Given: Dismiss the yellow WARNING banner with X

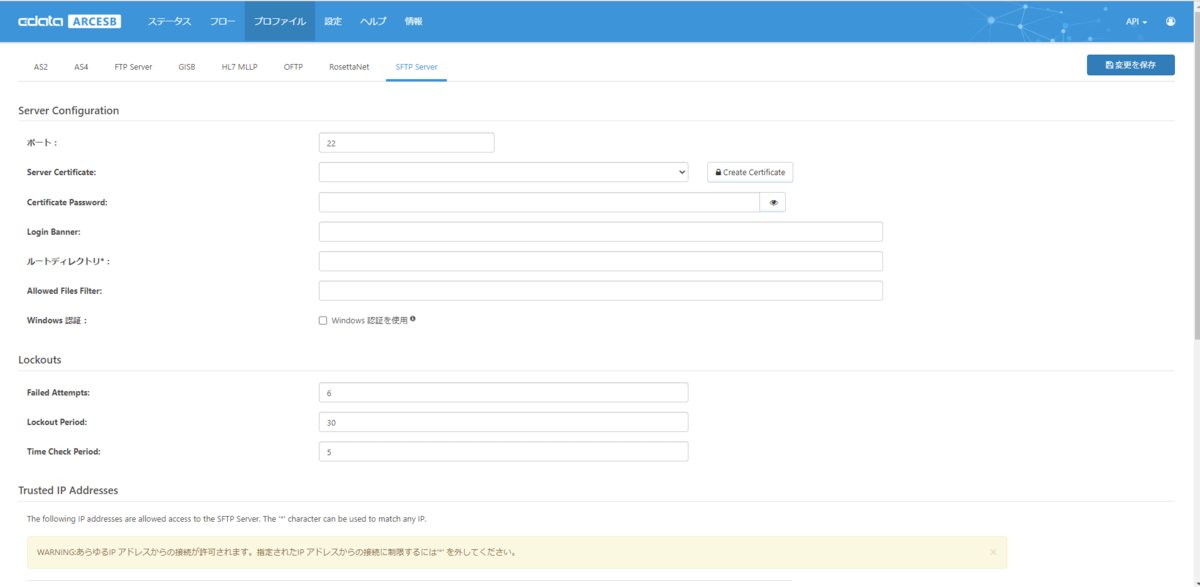Looking at the screenshot, I should 993,552.
